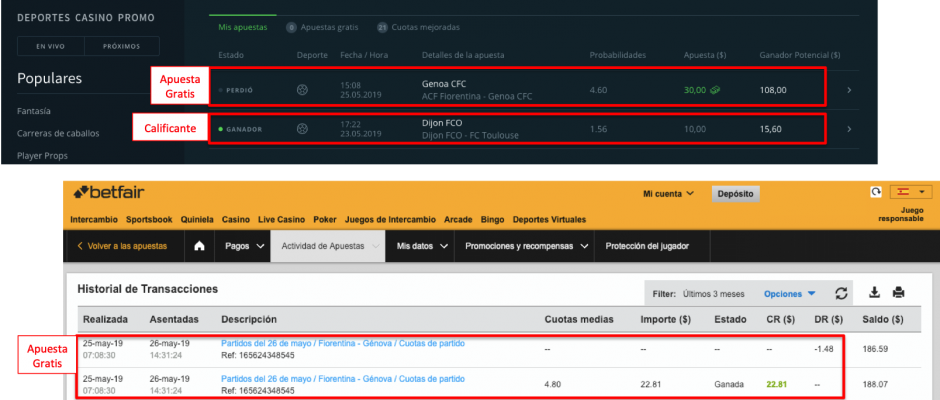The image size is (940, 400).
Task: Download the transaction history
Action: [875, 293]
